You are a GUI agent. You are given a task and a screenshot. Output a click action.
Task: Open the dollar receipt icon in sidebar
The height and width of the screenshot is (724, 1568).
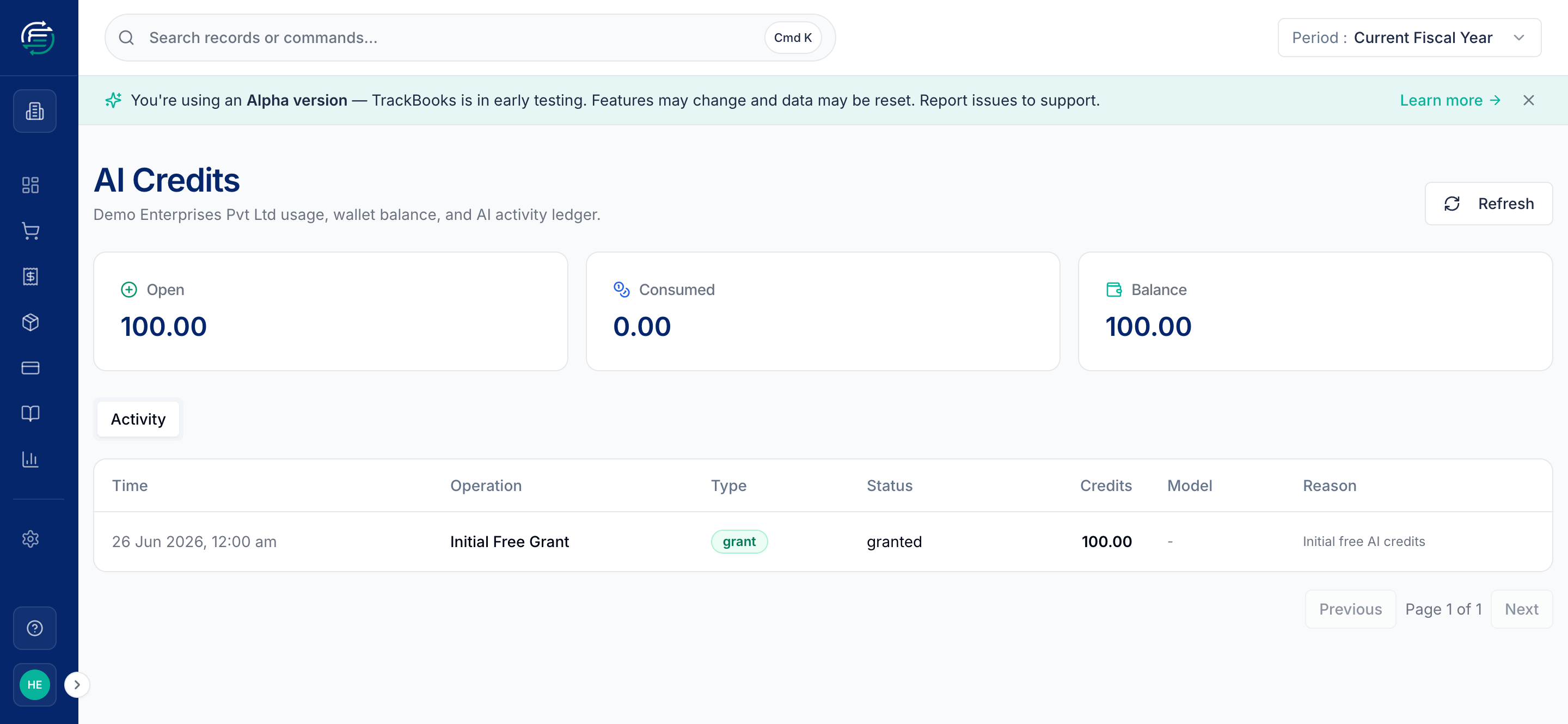30,276
